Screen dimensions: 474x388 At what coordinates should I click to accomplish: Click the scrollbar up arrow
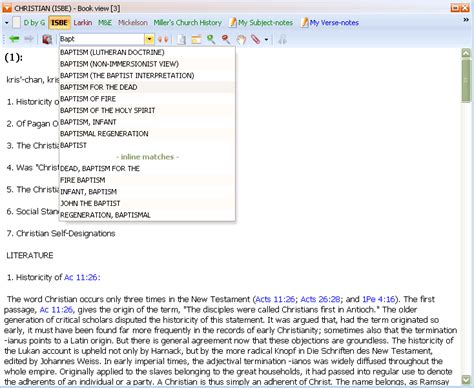(466, 53)
